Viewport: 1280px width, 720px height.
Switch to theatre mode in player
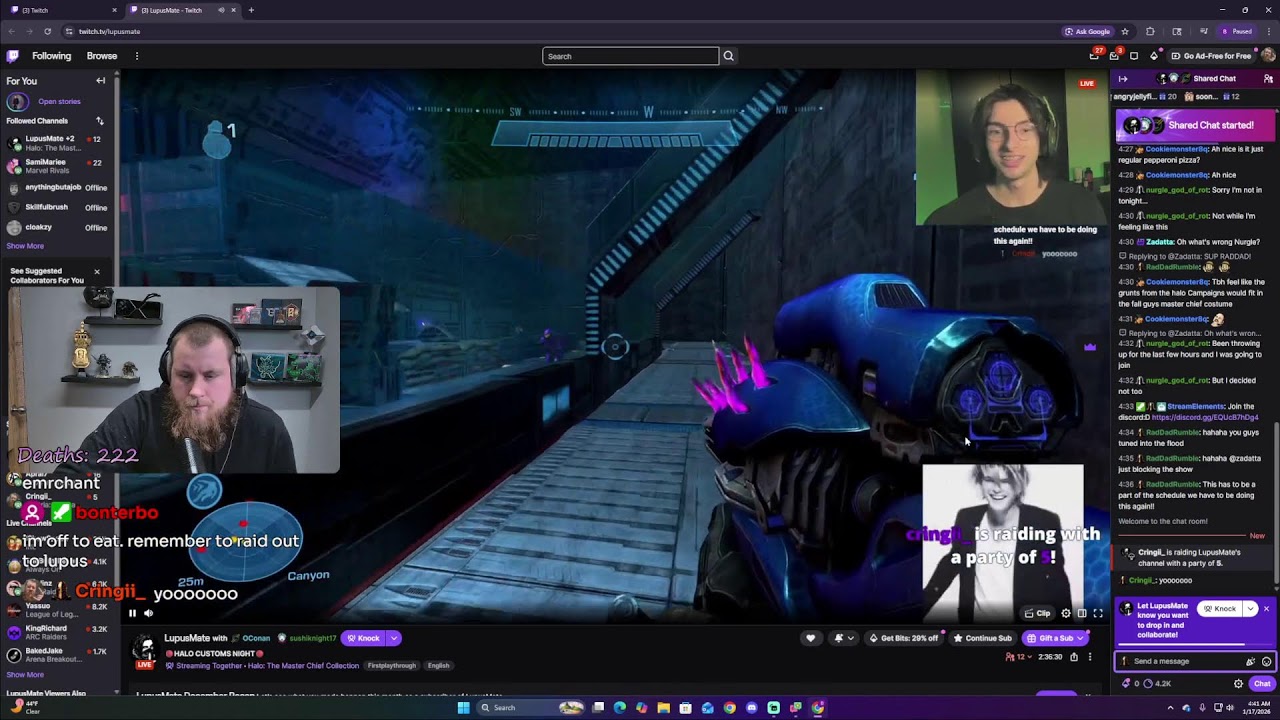click(1082, 613)
